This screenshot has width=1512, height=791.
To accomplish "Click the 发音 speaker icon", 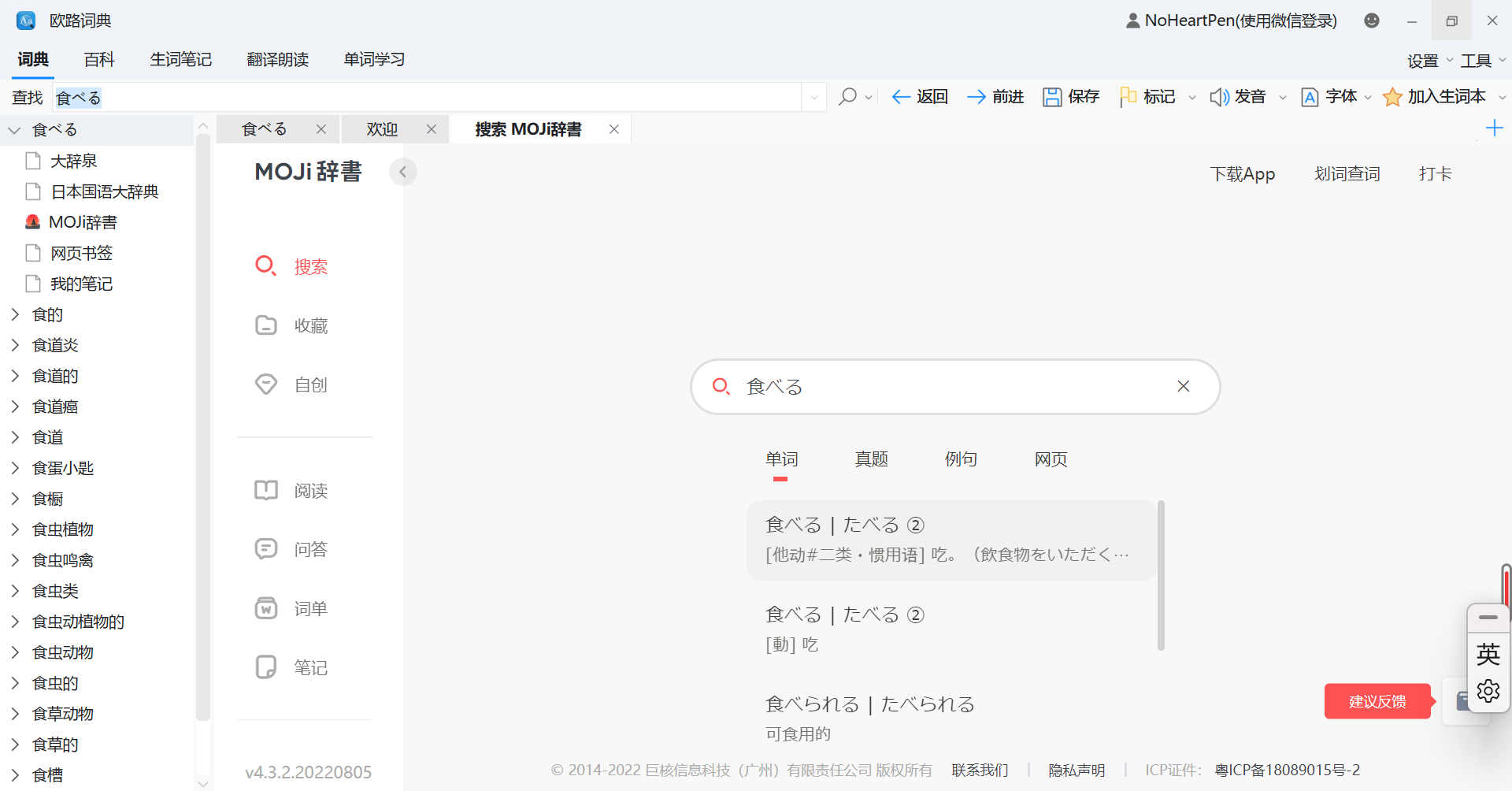I will pyautogui.click(x=1219, y=97).
